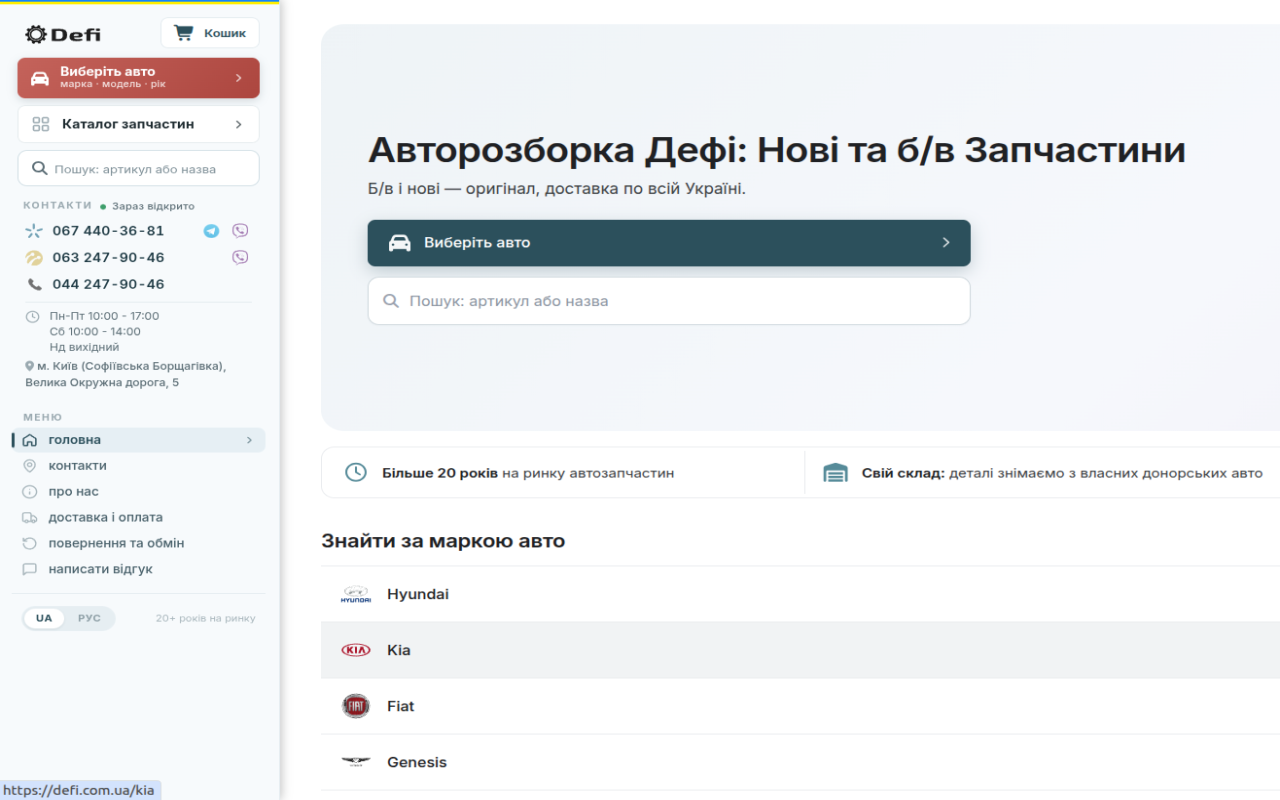Open Viber chat for 067 440-36-81
Image resolution: width=1280 pixels, height=800 pixels.
pos(240,231)
